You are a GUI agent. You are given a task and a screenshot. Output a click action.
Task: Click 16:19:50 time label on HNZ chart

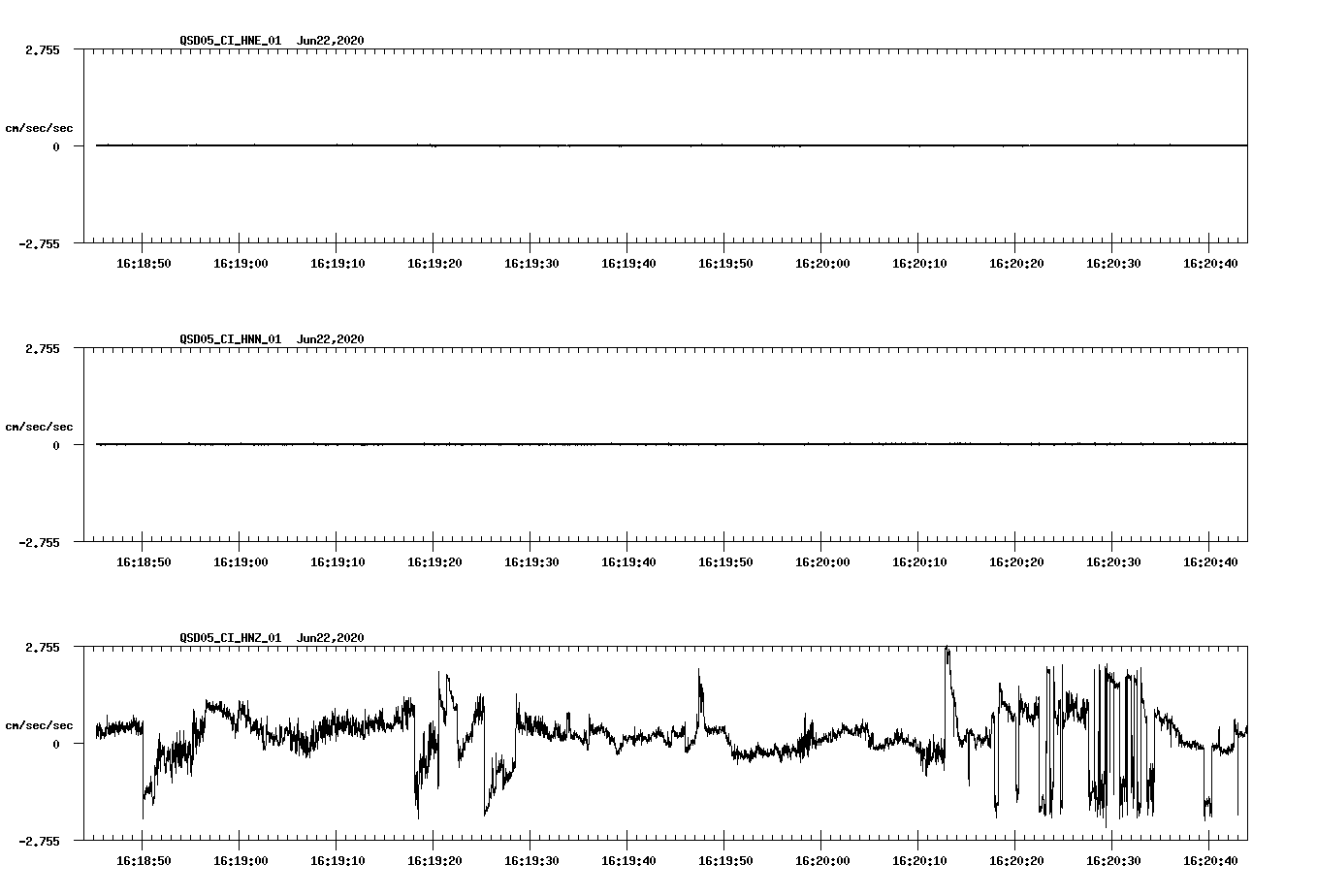click(x=725, y=860)
